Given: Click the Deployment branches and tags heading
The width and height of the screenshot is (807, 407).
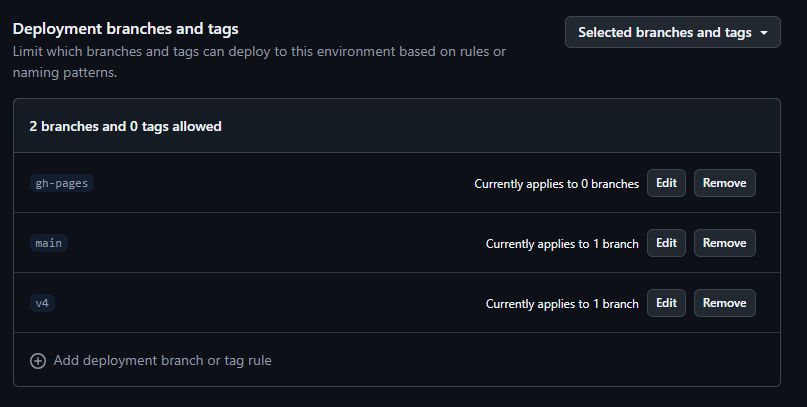Looking at the screenshot, I should 126,29.
